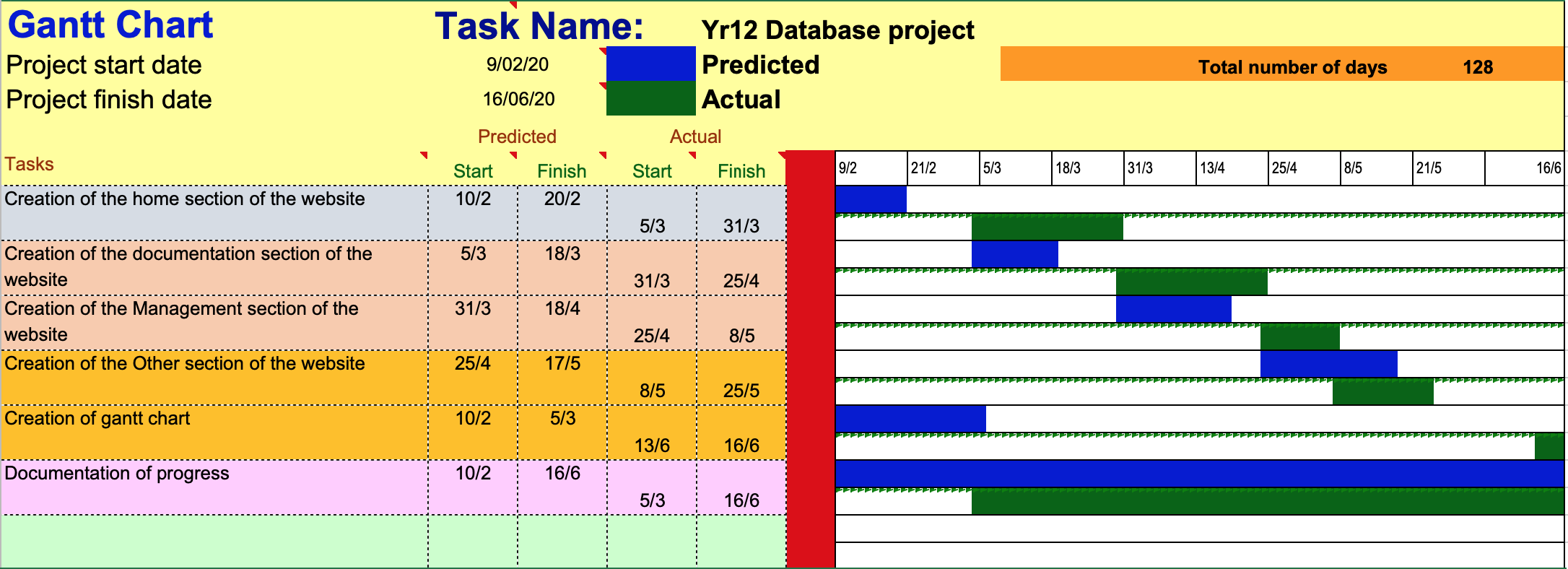This screenshot has height=569, width=1568.
Task: Select the 18/3 timeline date header
Action: [1088, 168]
